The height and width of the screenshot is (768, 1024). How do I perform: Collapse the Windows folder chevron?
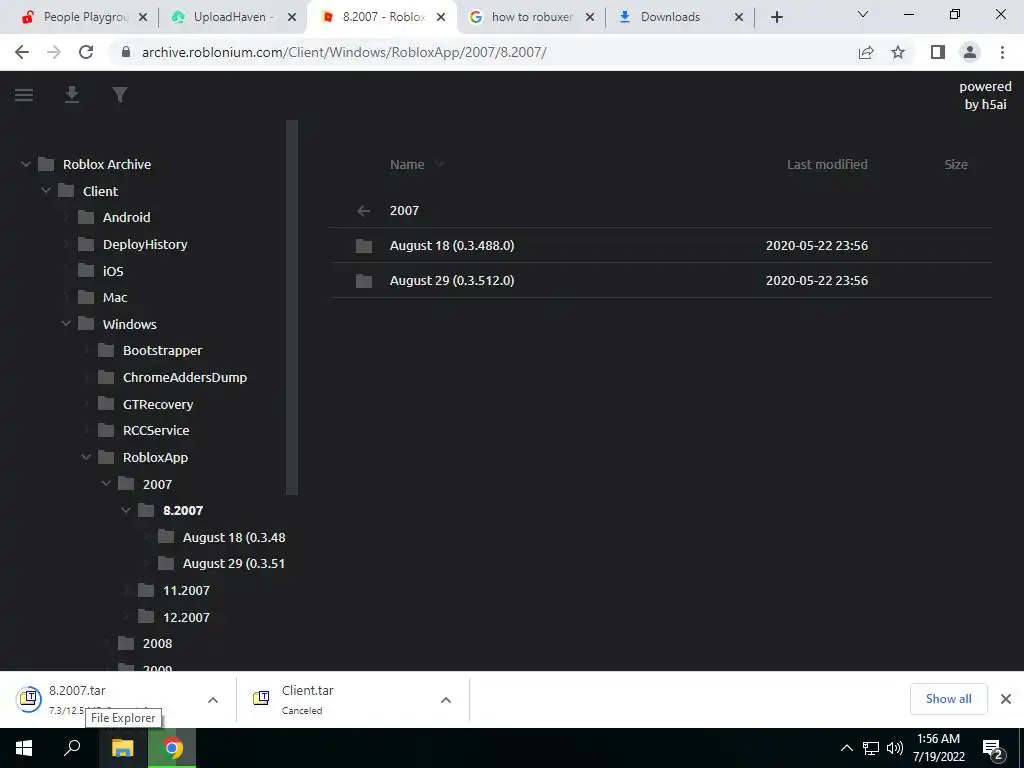(66, 323)
